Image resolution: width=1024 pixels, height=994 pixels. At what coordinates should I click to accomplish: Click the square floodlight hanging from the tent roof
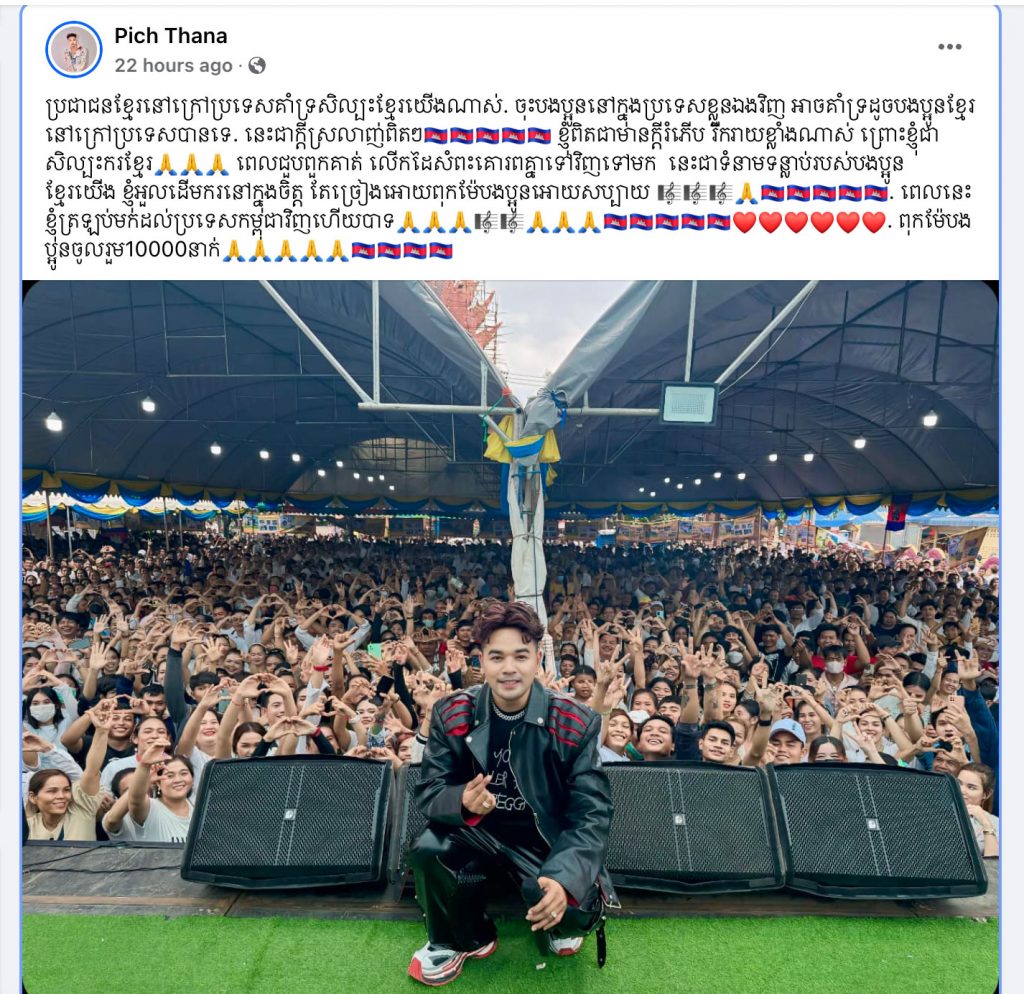point(688,404)
